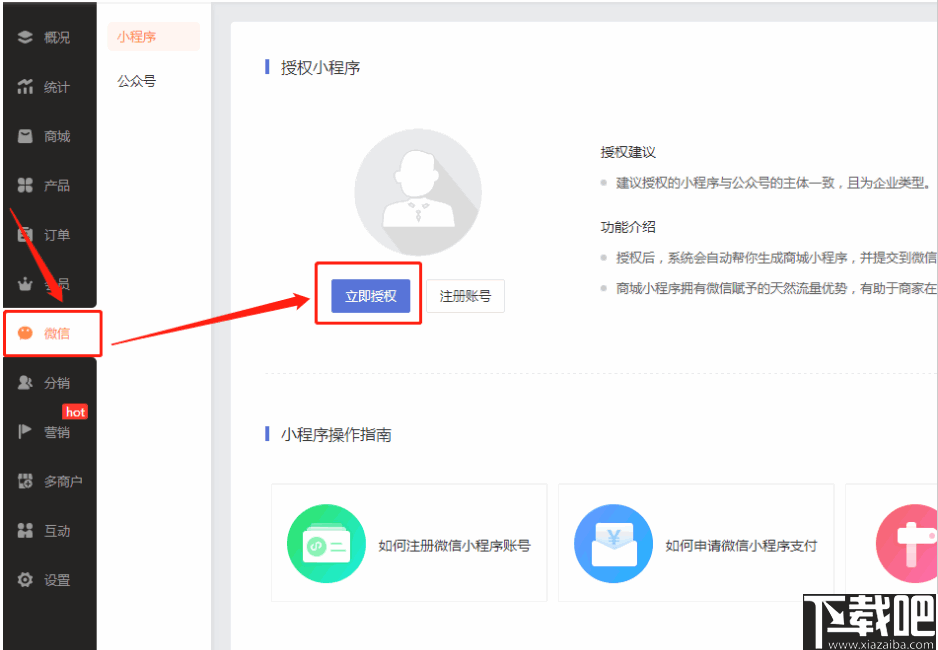Open the 统计 menu item

(57, 87)
